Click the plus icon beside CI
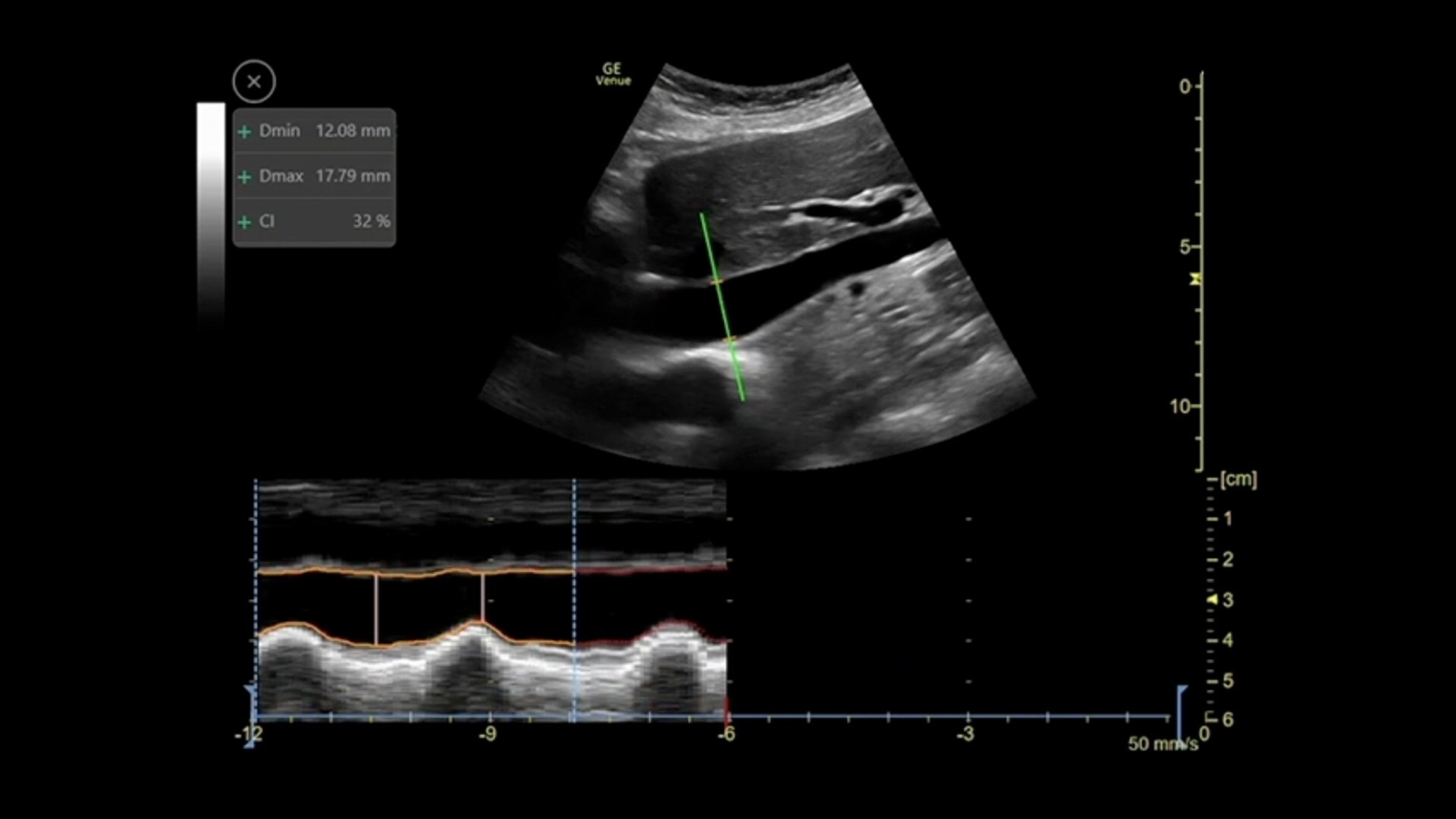This screenshot has width=1456, height=819. (x=244, y=222)
